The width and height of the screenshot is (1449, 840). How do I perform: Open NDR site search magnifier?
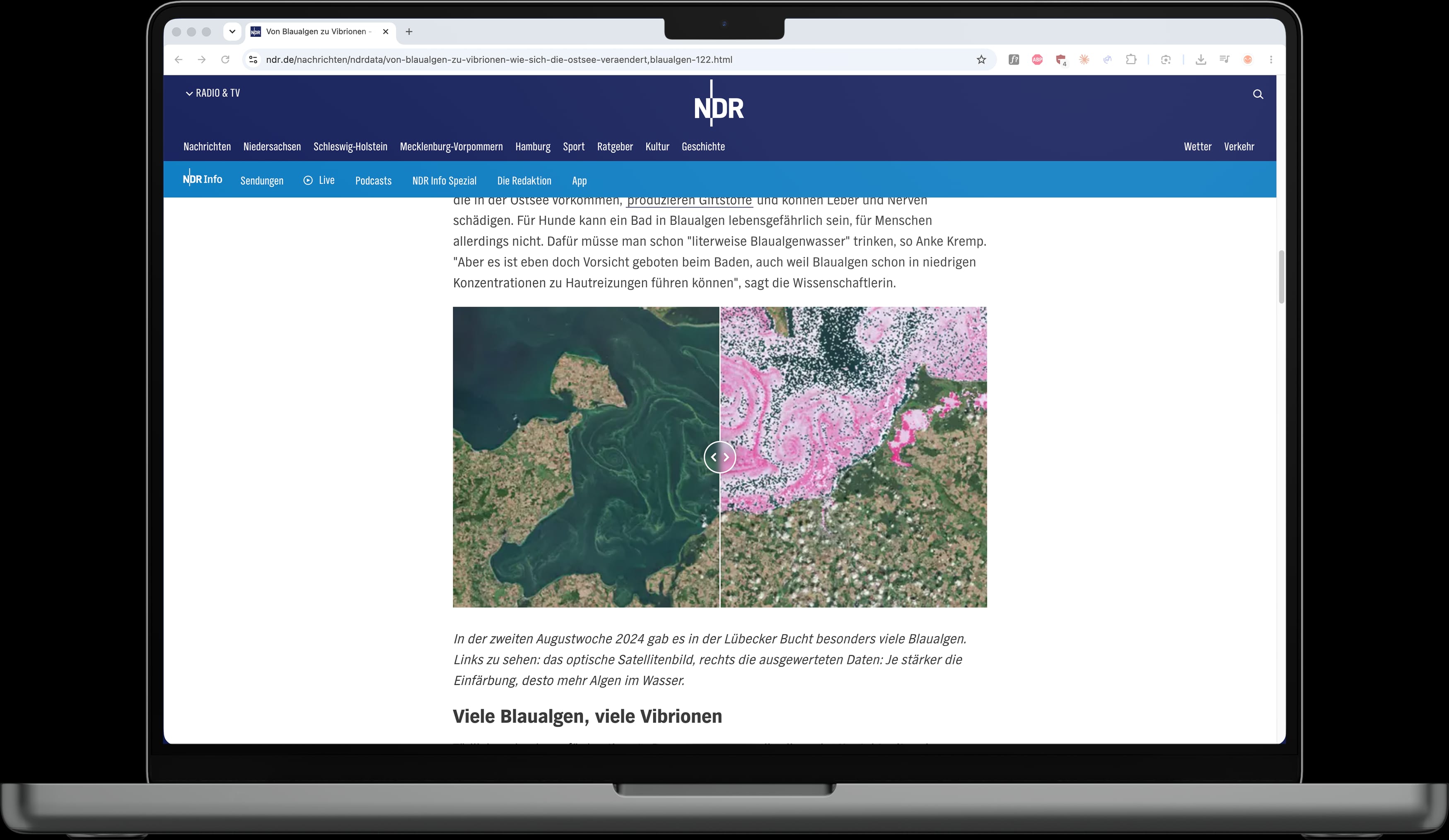click(1258, 94)
